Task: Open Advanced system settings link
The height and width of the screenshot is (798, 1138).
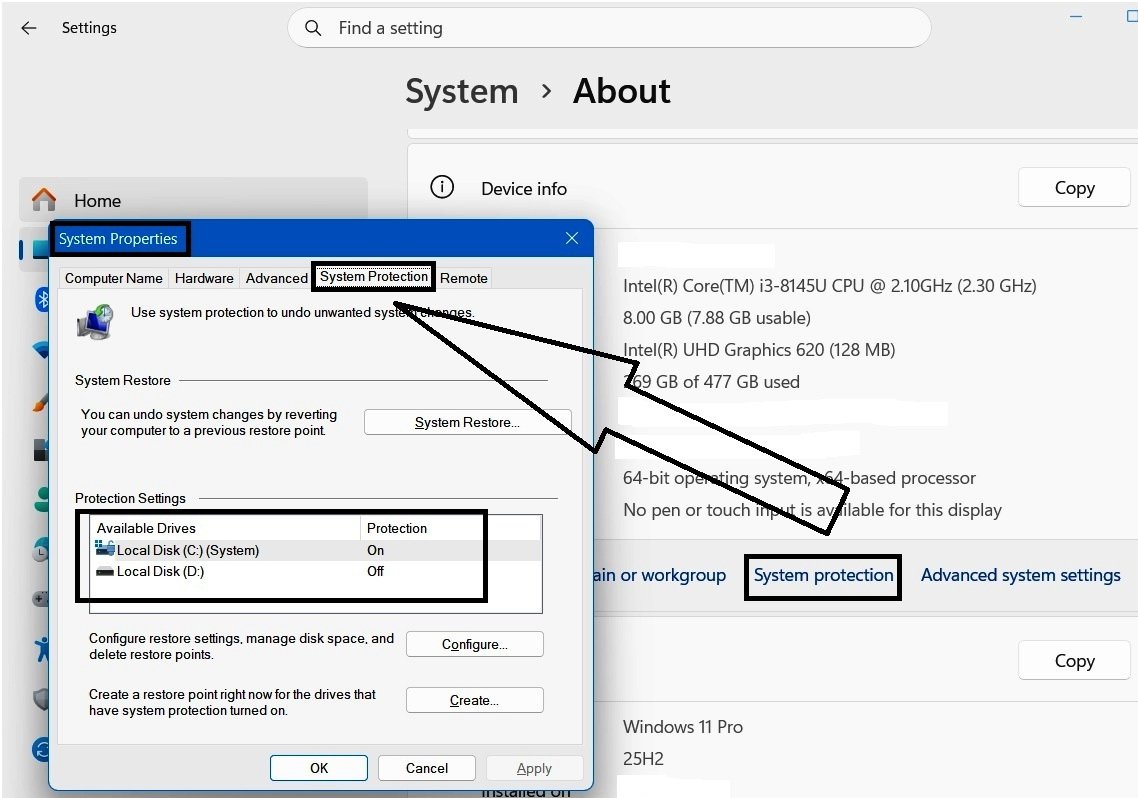Action: coord(1020,575)
